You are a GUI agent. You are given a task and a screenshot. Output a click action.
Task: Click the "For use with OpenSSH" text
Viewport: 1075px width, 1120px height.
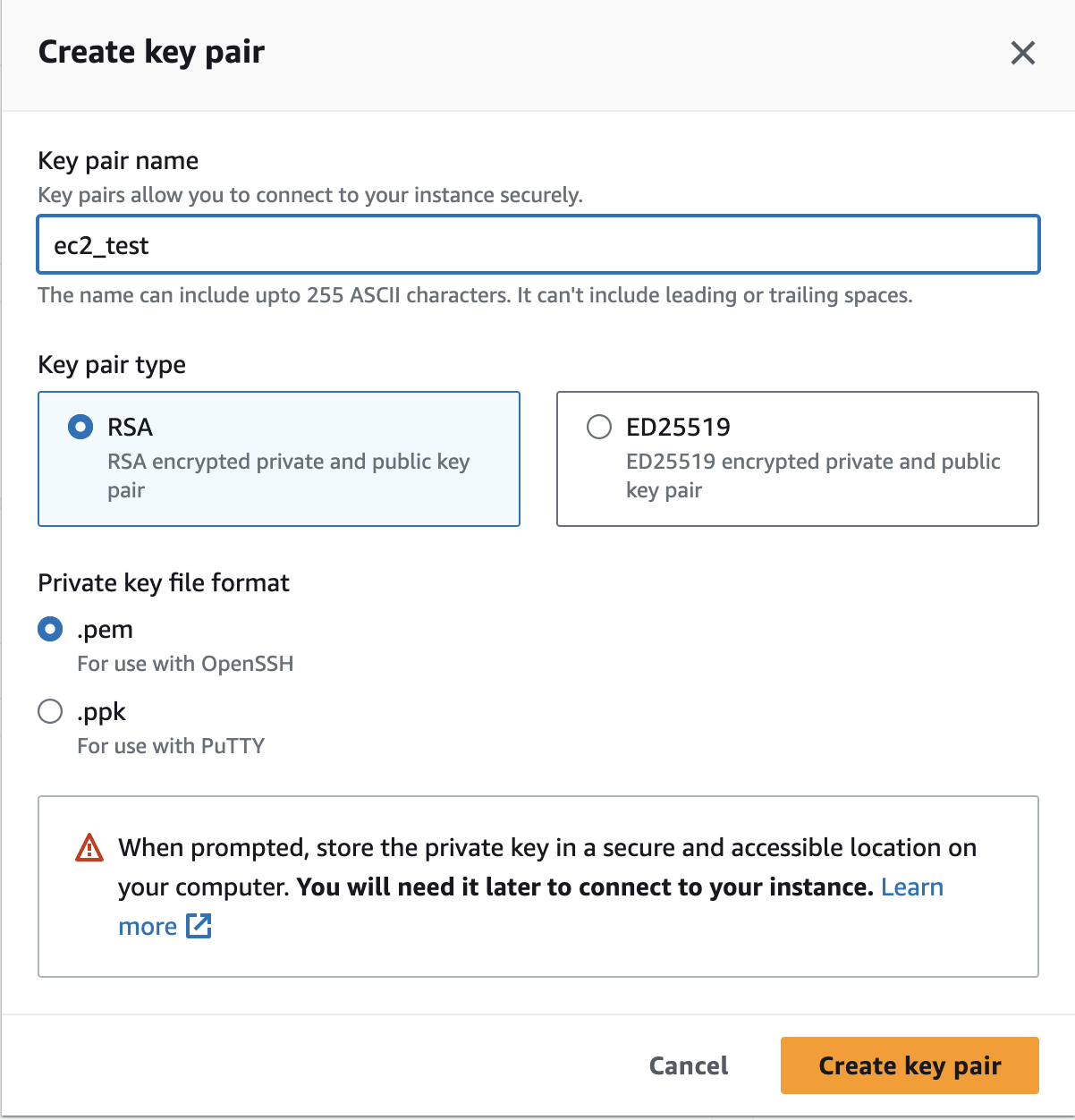pyautogui.click(x=185, y=664)
